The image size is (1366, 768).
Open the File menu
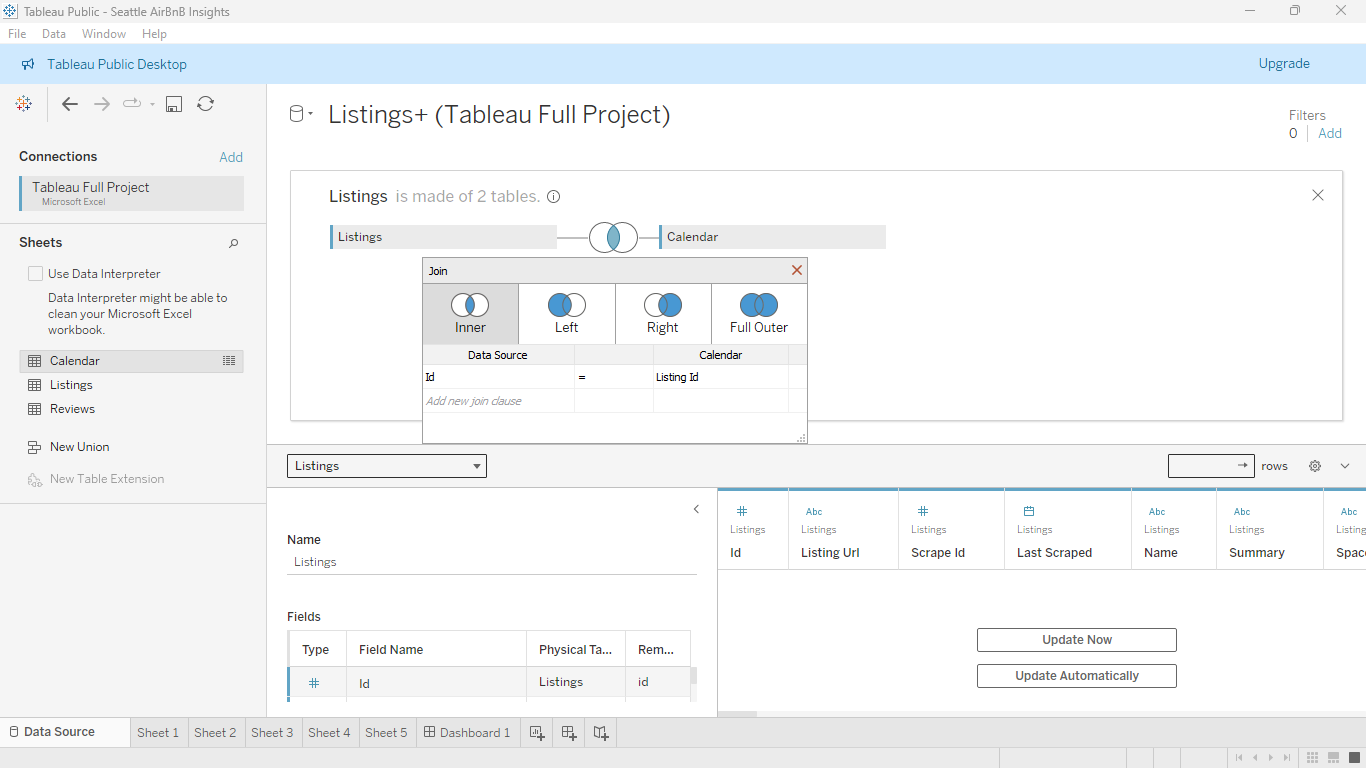pyautogui.click(x=17, y=34)
